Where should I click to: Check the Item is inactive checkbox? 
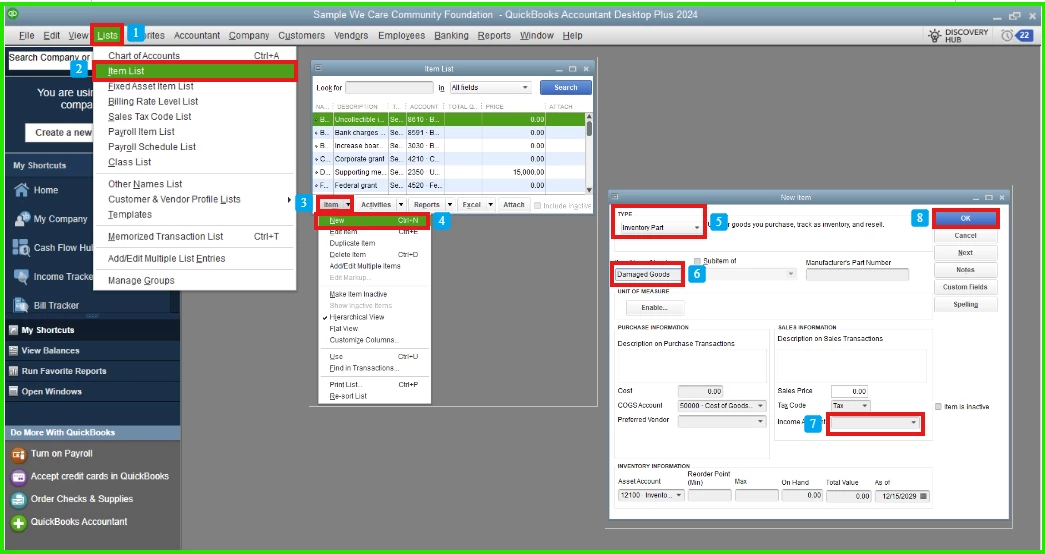point(938,407)
